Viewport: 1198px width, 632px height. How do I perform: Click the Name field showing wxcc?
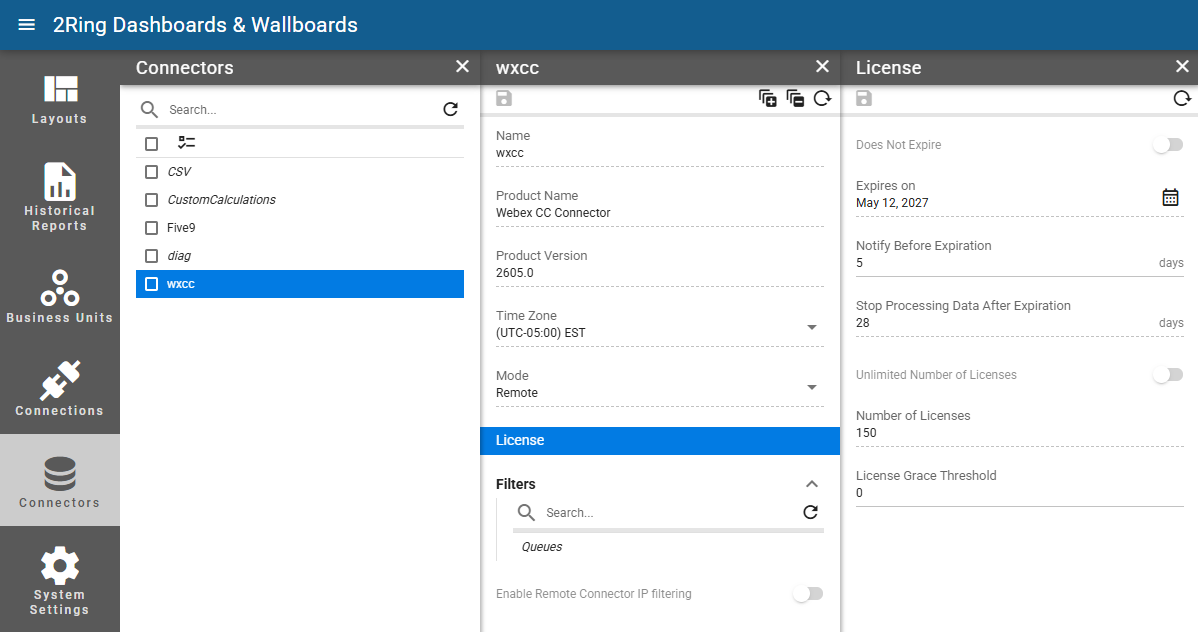[x=659, y=153]
